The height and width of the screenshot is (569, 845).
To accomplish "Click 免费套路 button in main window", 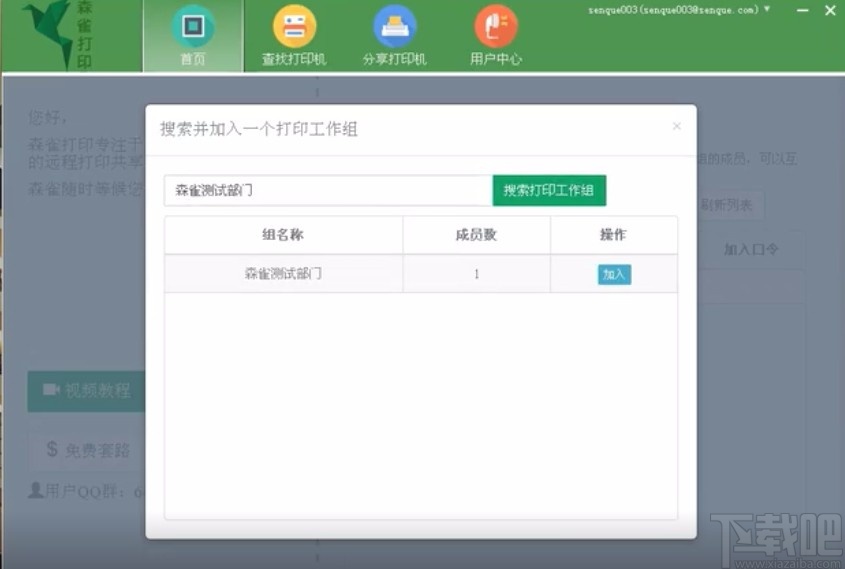I will click(x=86, y=450).
